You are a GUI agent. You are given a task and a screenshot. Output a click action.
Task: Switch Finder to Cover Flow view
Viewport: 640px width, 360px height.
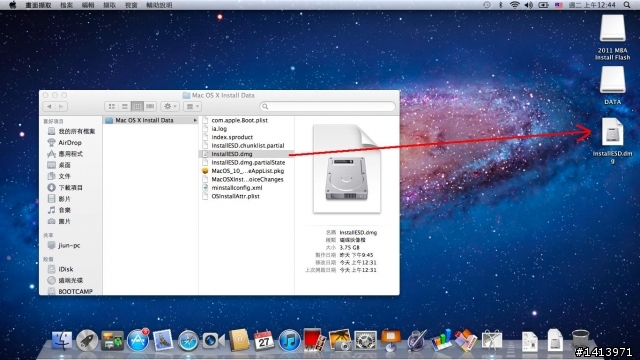point(150,107)
